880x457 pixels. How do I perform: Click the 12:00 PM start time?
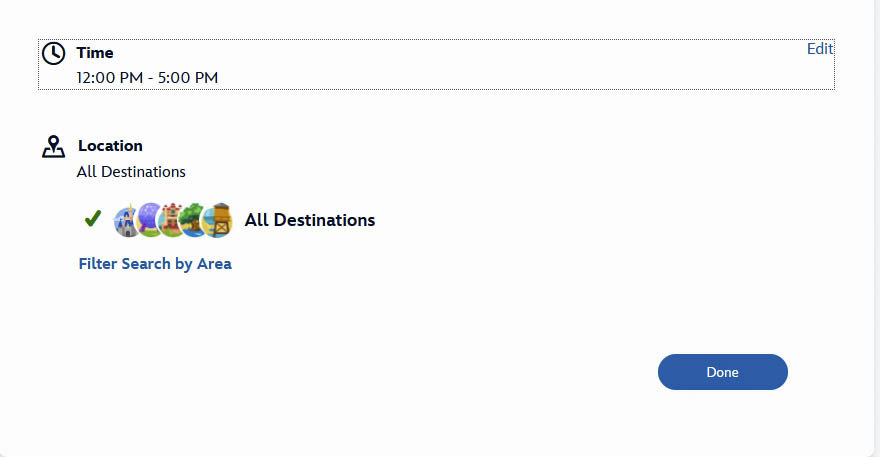[x=108, y=77]
